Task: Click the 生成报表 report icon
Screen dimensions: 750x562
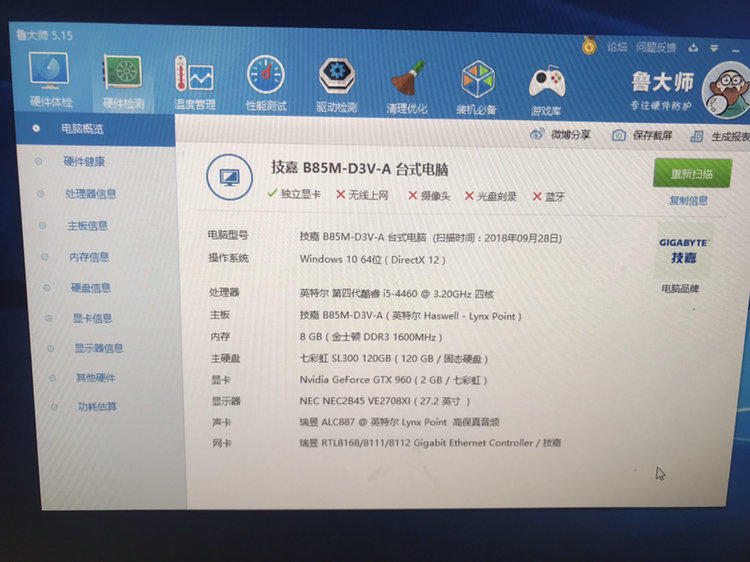Action: click(696, 137)
